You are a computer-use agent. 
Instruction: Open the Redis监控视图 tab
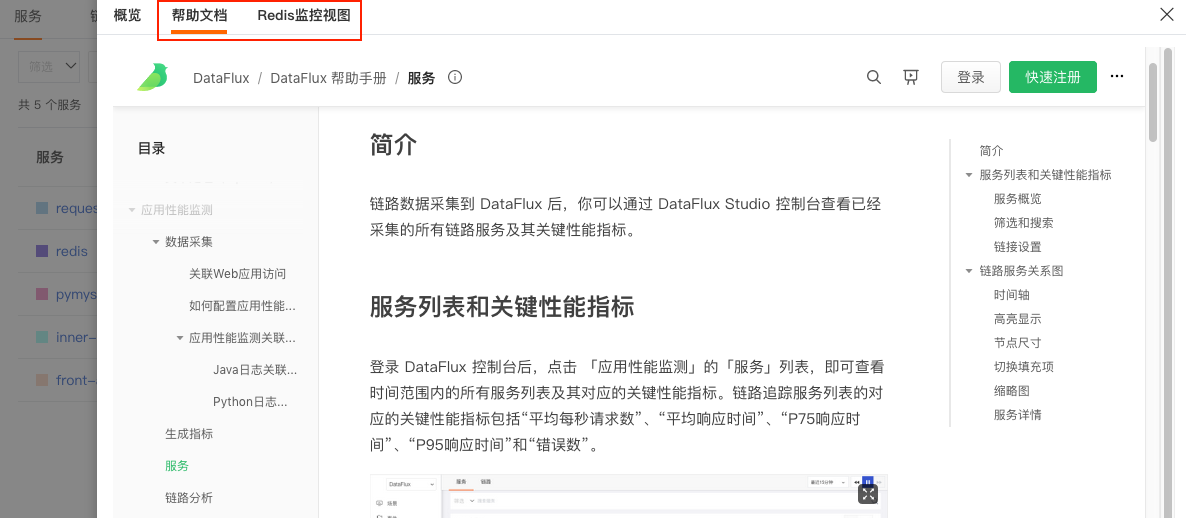tap(303, 15)
